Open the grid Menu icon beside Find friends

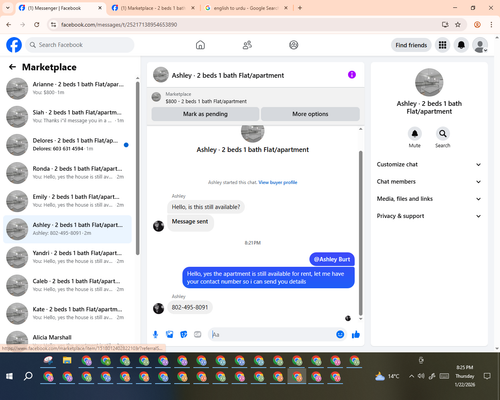(x=442, y=45)
